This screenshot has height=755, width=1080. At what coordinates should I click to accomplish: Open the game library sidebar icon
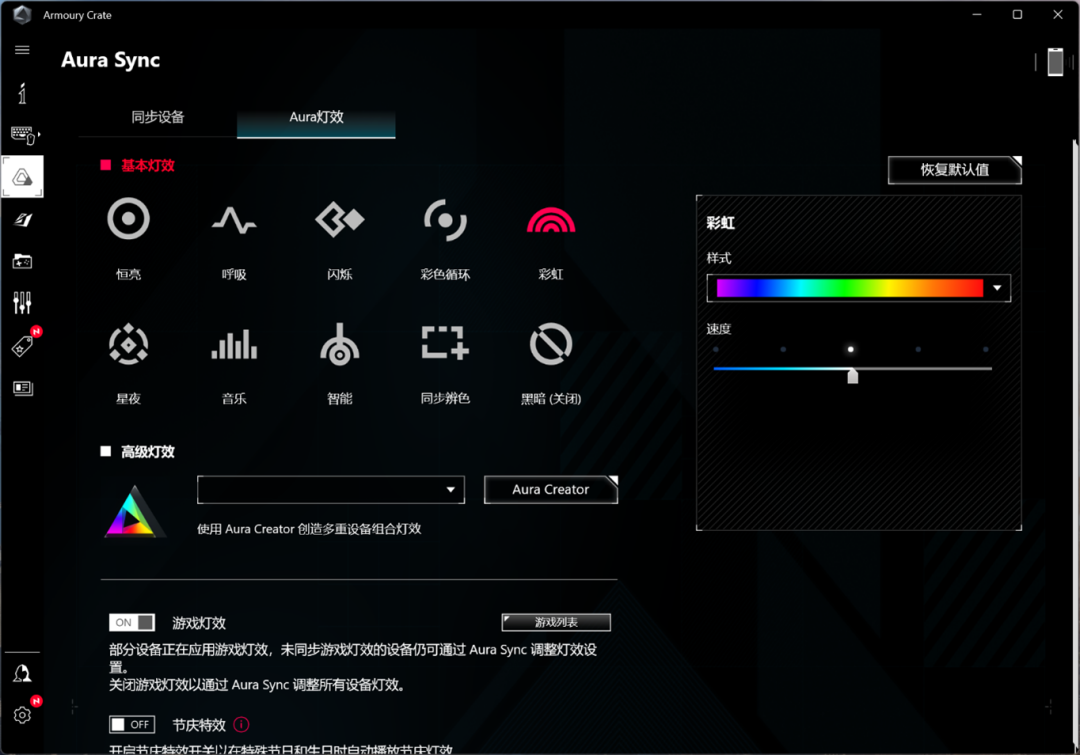click(x=22, y=262)
